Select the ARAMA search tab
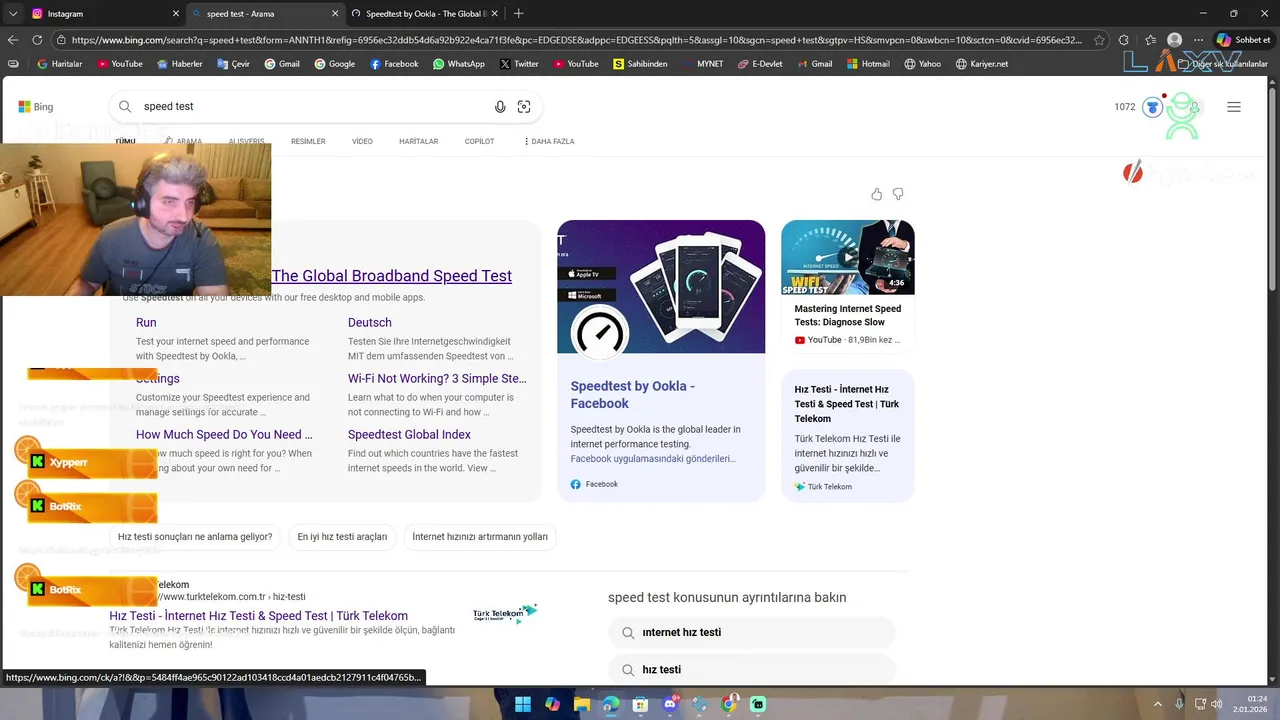This screenshot has width=1280, height=720. (x=183, y=142)
